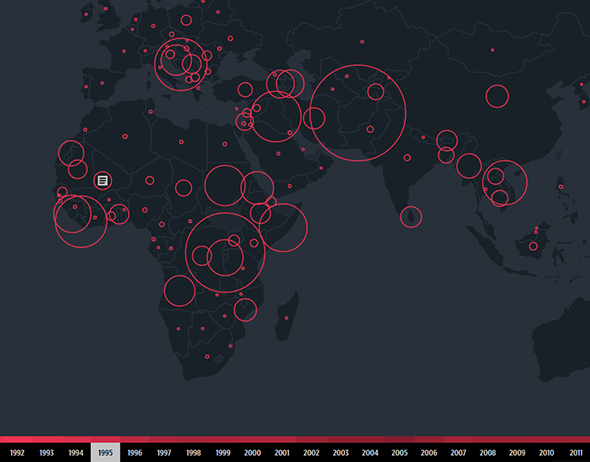Image resolution: width=590 pixels, height=462 pixels.
Task: Switch timeline to 1996
Action: (135, 453)
